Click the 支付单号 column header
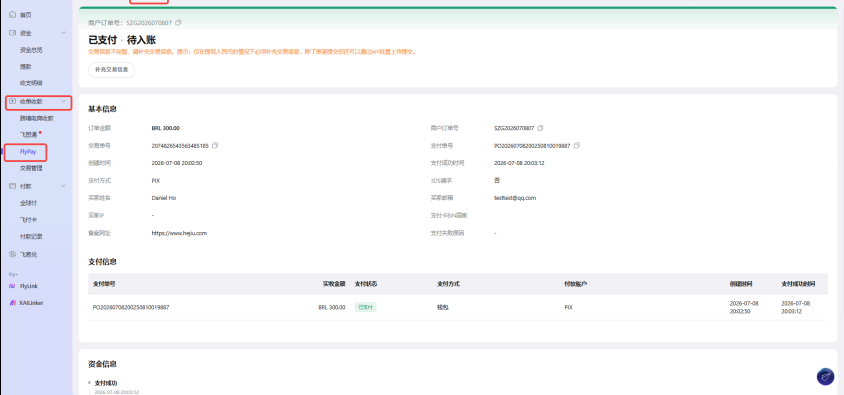844x395 pixels. point(104,284)
